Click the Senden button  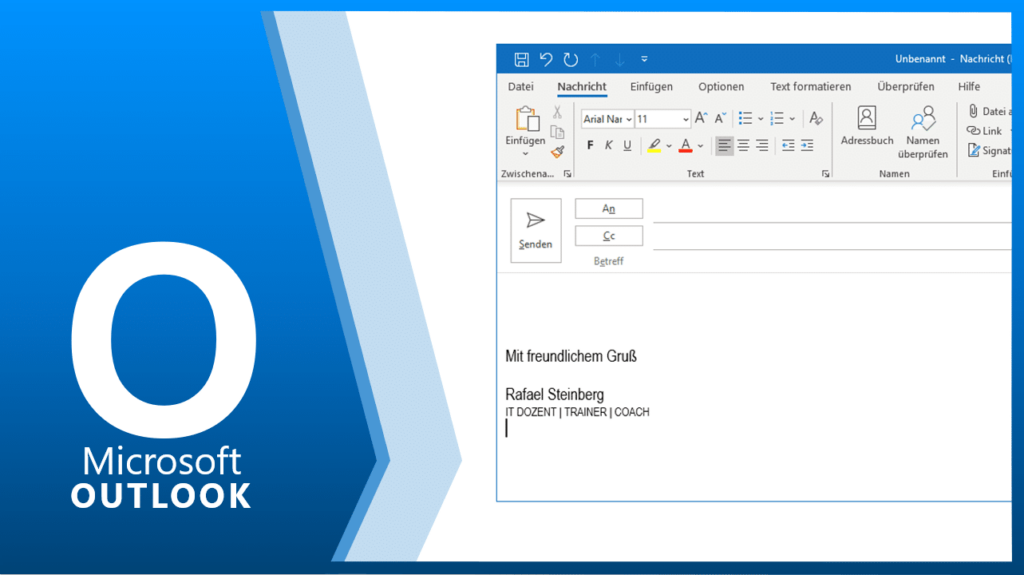click(x=536, y=230)
